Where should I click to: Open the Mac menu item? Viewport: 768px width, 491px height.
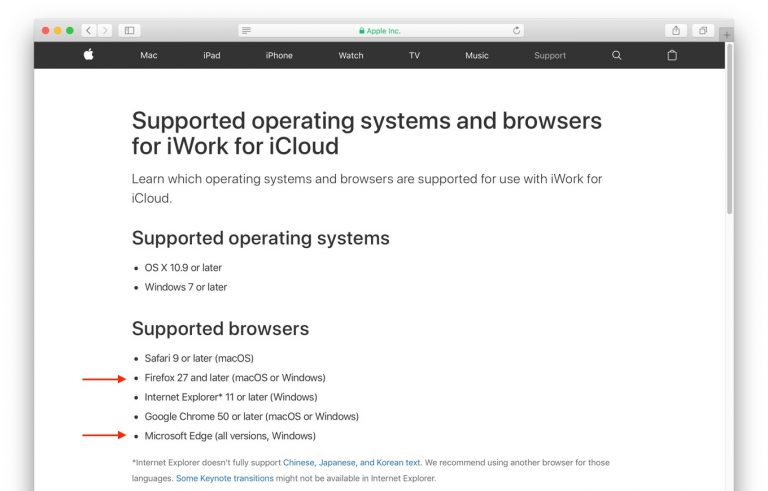point(149,55)
